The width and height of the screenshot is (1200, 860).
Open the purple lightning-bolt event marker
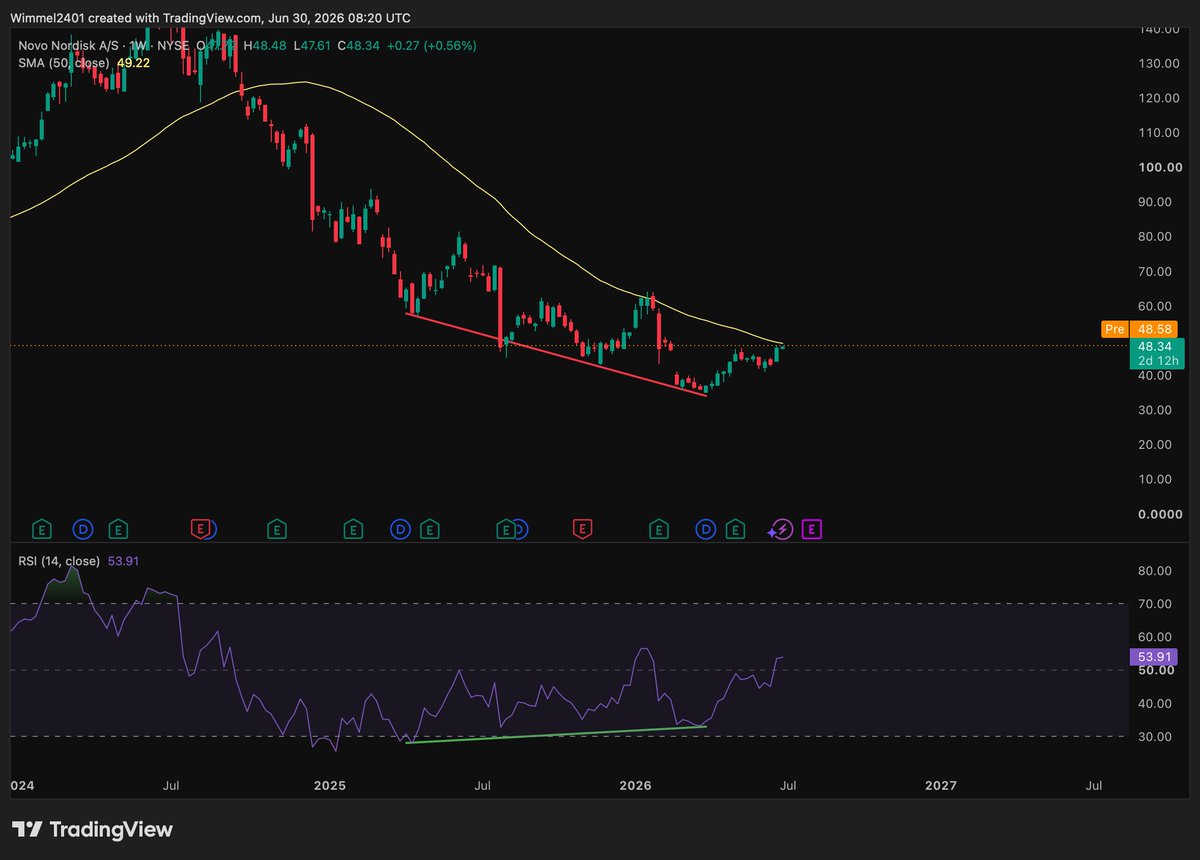781,528
